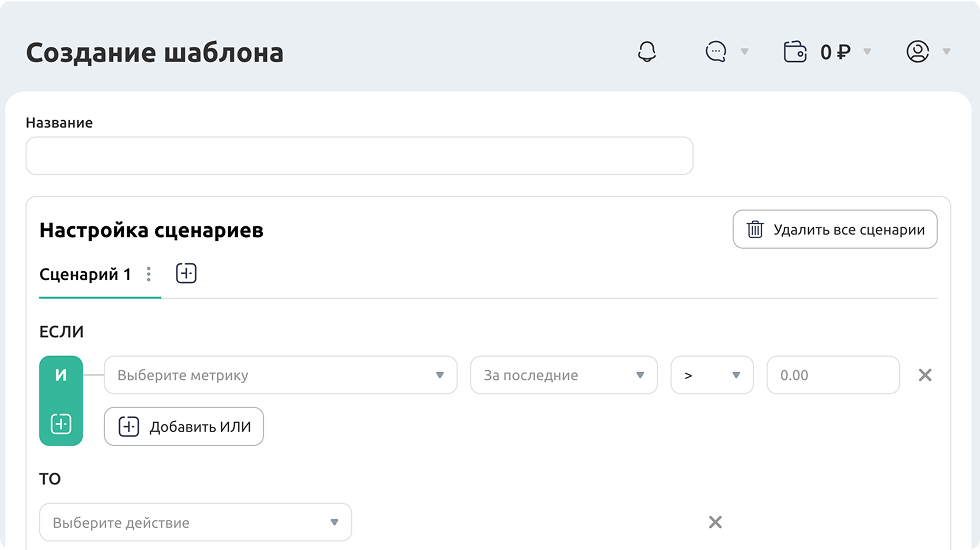Open notifications bell icon
The width and height of the screenshot is (980, 550).
pos(647,52)
